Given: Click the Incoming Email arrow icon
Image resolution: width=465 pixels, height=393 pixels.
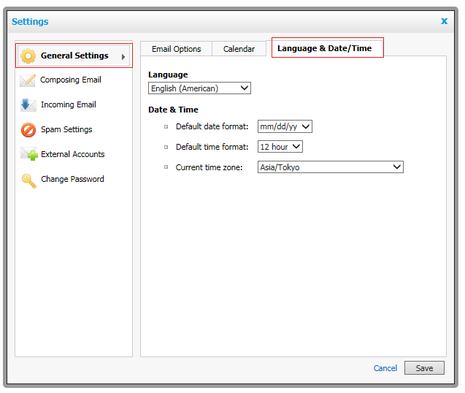Looking at the screenshot, I should point(28,105).
